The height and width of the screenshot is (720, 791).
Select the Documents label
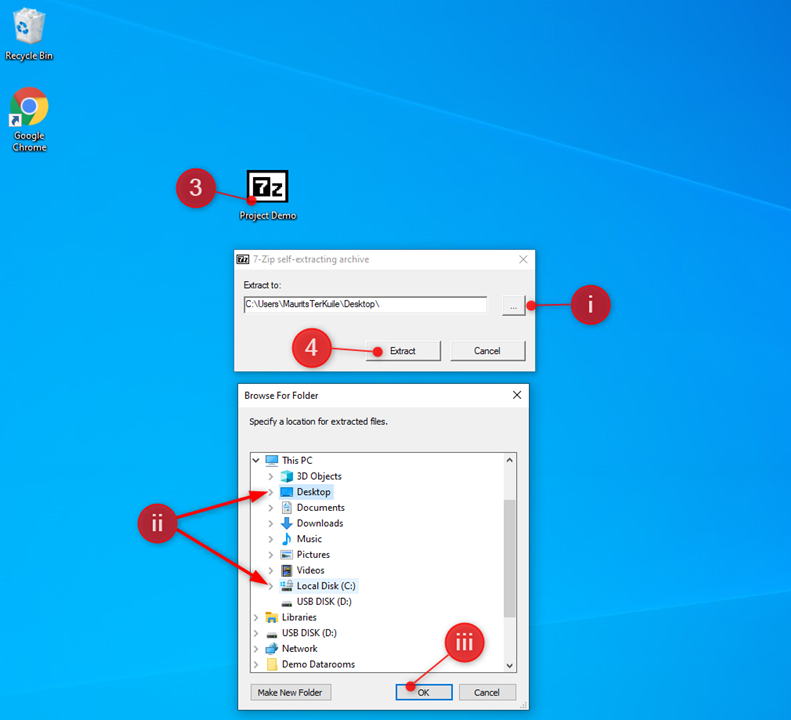click(x=320, y=508)
